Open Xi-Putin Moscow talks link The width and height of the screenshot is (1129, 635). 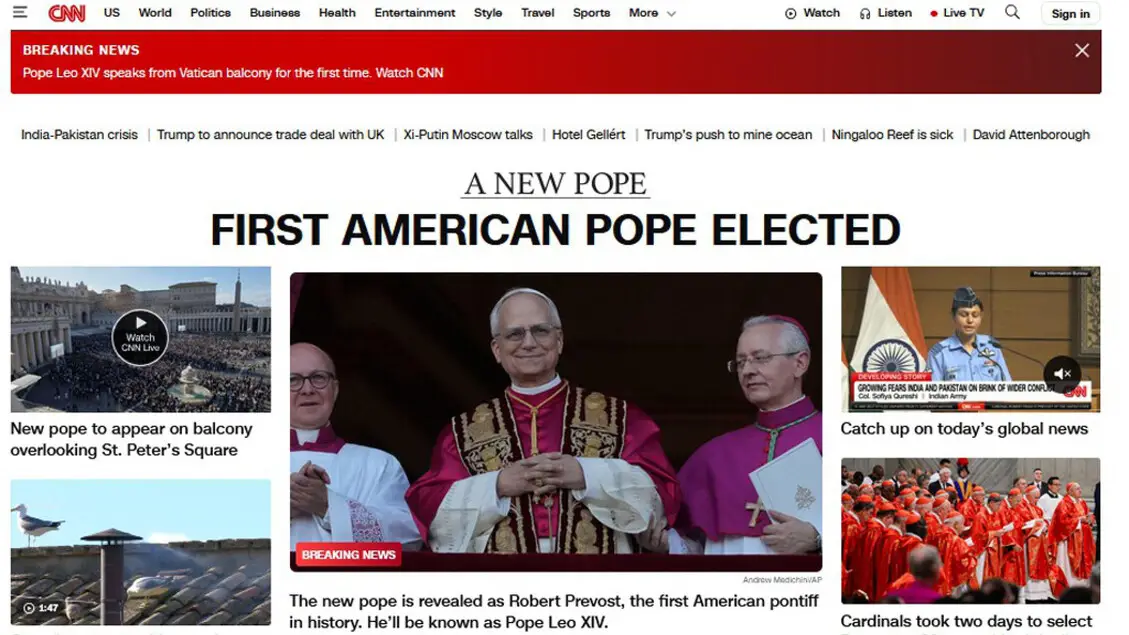click(468, 135)
